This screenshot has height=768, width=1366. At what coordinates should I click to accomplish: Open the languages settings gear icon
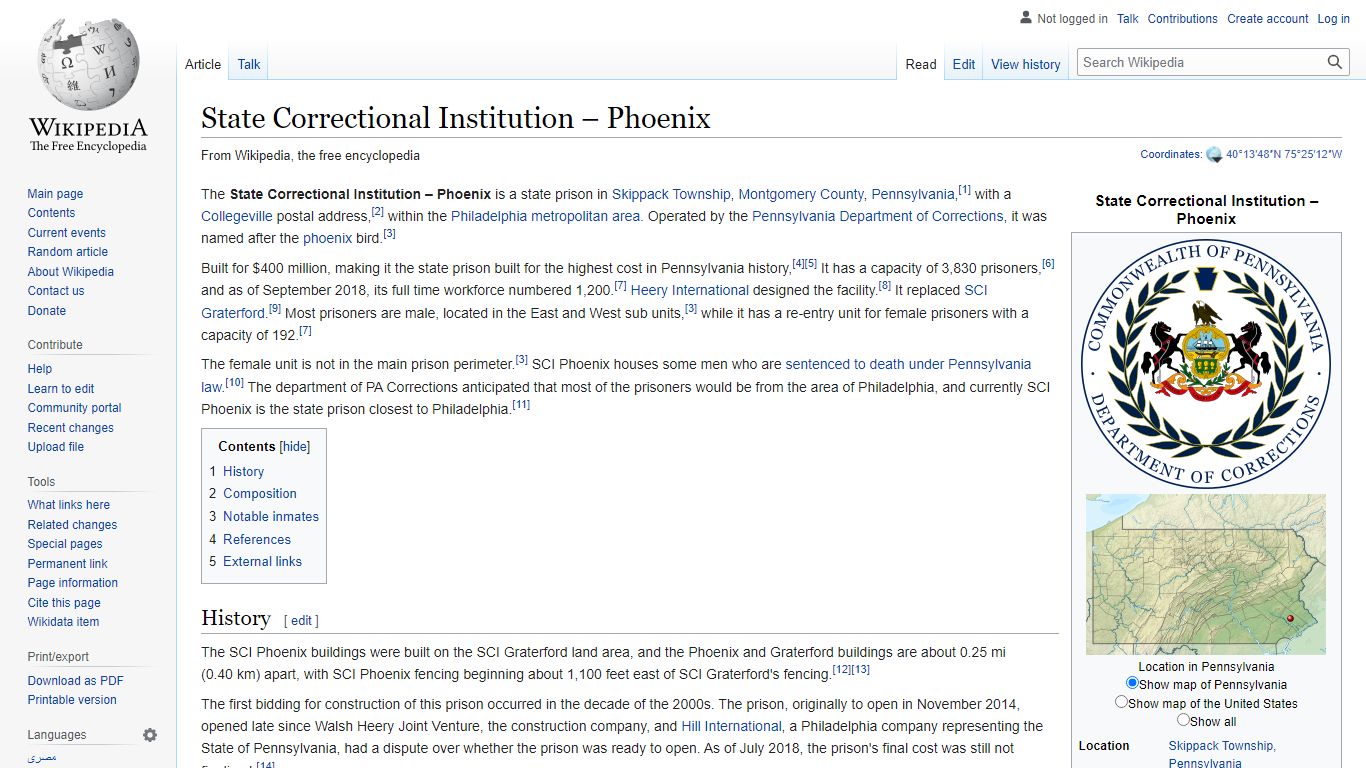150,735
